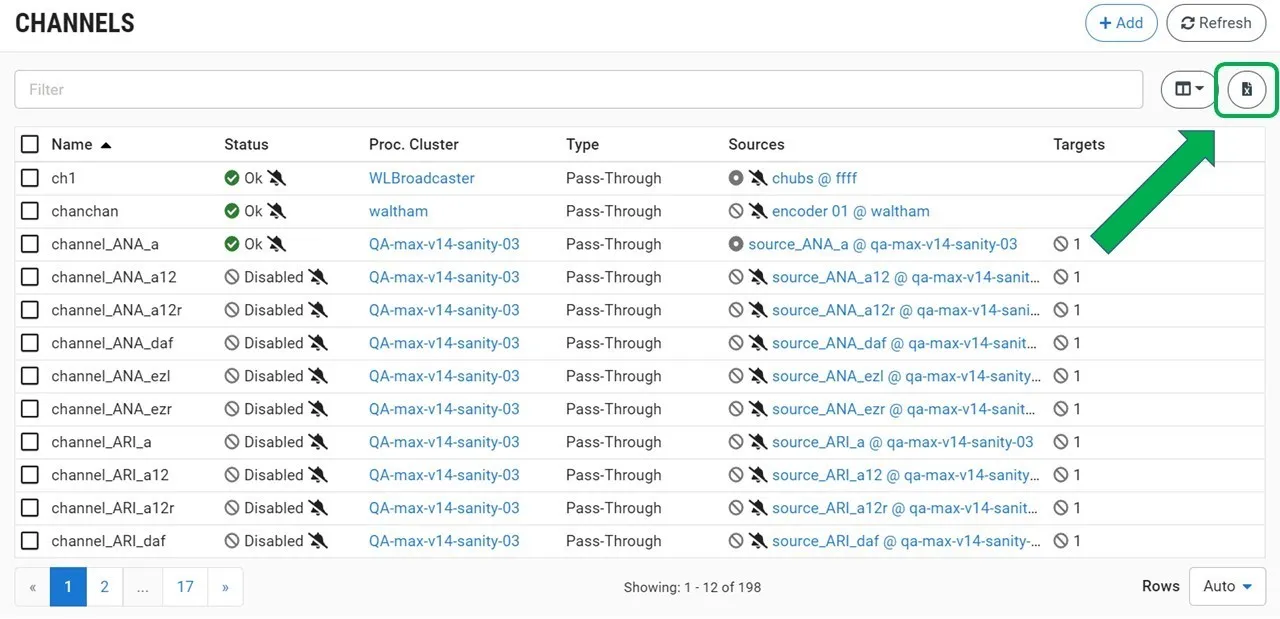This screenshot has height=619, width=1280.
Task: Click the Refresh button
Action: tap(1215, 23)
